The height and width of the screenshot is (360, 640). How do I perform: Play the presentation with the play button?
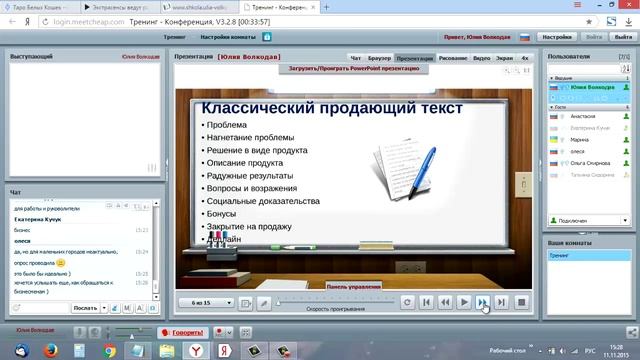point(464,302)
